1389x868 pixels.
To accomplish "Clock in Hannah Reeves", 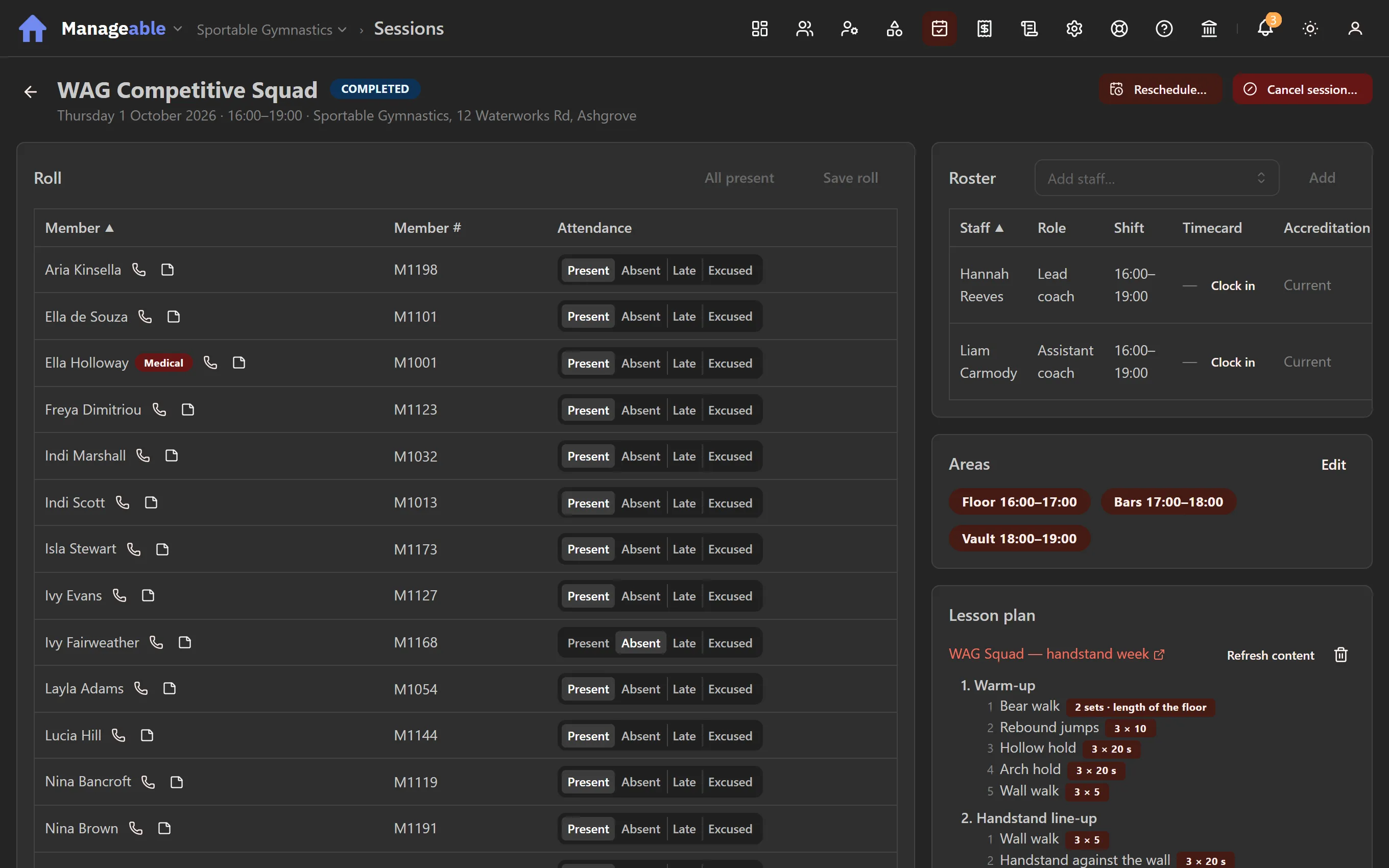I will [x=1232, y=286].
